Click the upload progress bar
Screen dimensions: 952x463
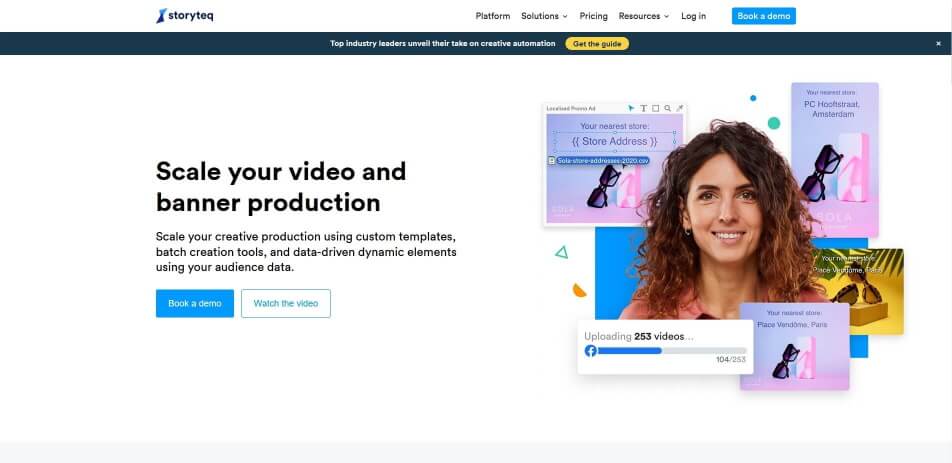672,351
